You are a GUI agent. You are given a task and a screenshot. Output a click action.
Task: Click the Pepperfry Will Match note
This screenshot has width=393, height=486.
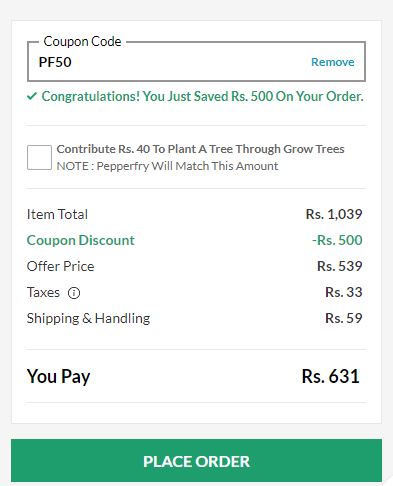167,166
